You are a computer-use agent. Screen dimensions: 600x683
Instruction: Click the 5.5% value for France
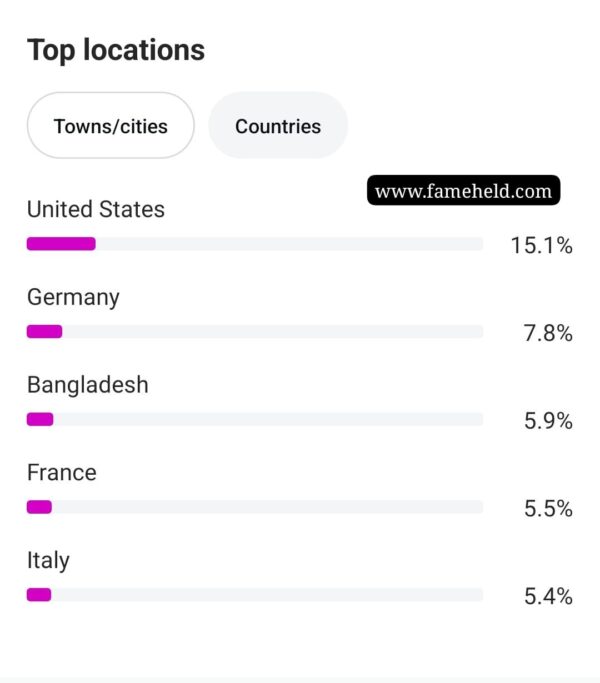click(548, 508)
